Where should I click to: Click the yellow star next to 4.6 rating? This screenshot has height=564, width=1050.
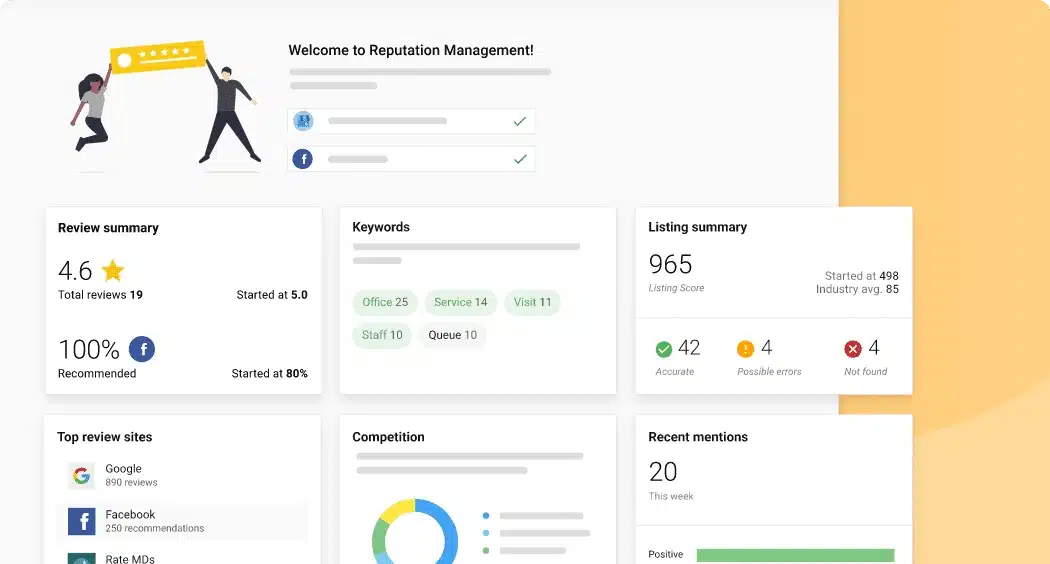pos(113,271)
